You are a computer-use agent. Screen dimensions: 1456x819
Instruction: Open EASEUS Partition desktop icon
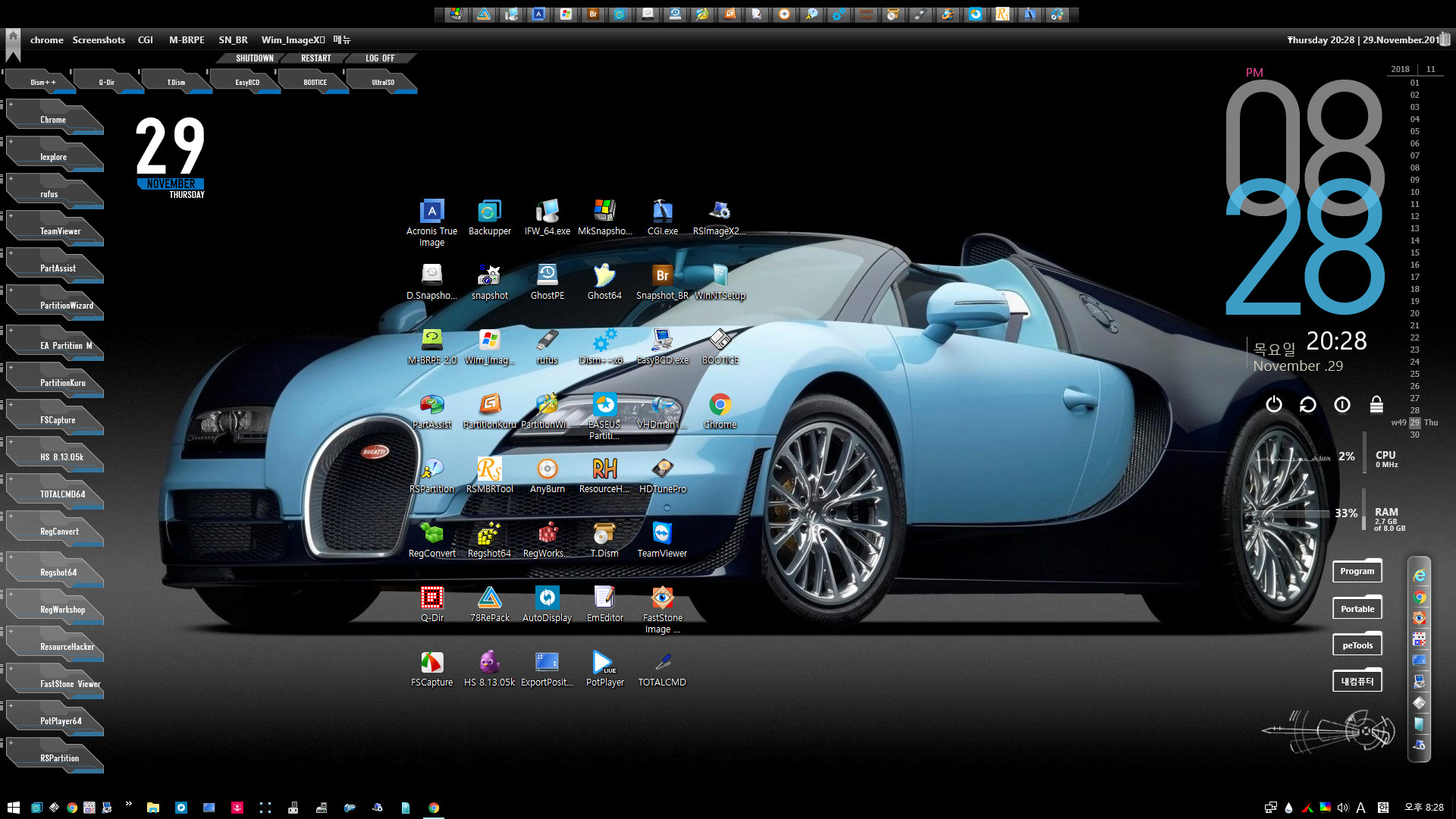(x=604, y=416)
